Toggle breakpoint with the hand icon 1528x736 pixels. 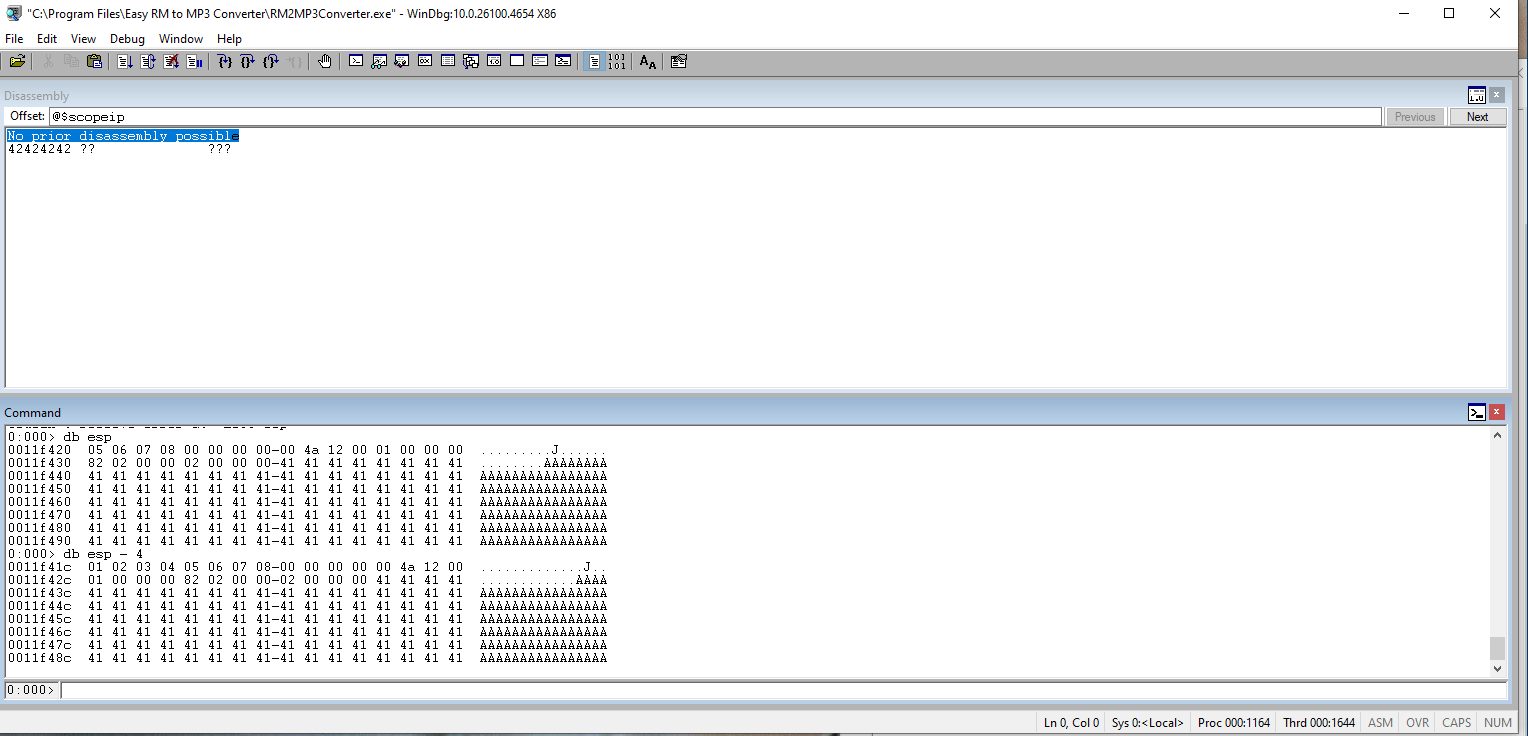(325, 62)
